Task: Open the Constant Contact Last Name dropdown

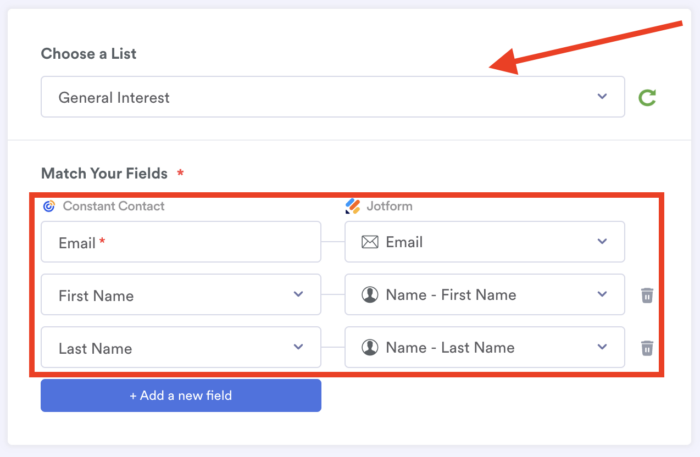Action: (x=298, y=348)
